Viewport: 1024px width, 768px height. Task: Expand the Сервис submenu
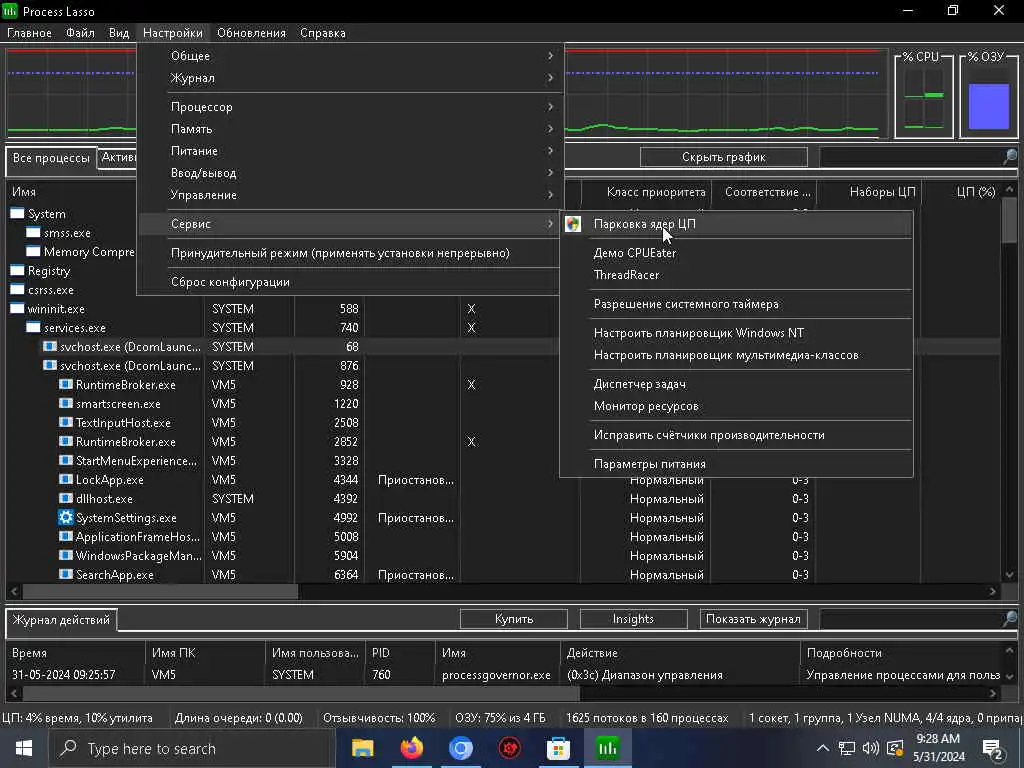349,224
